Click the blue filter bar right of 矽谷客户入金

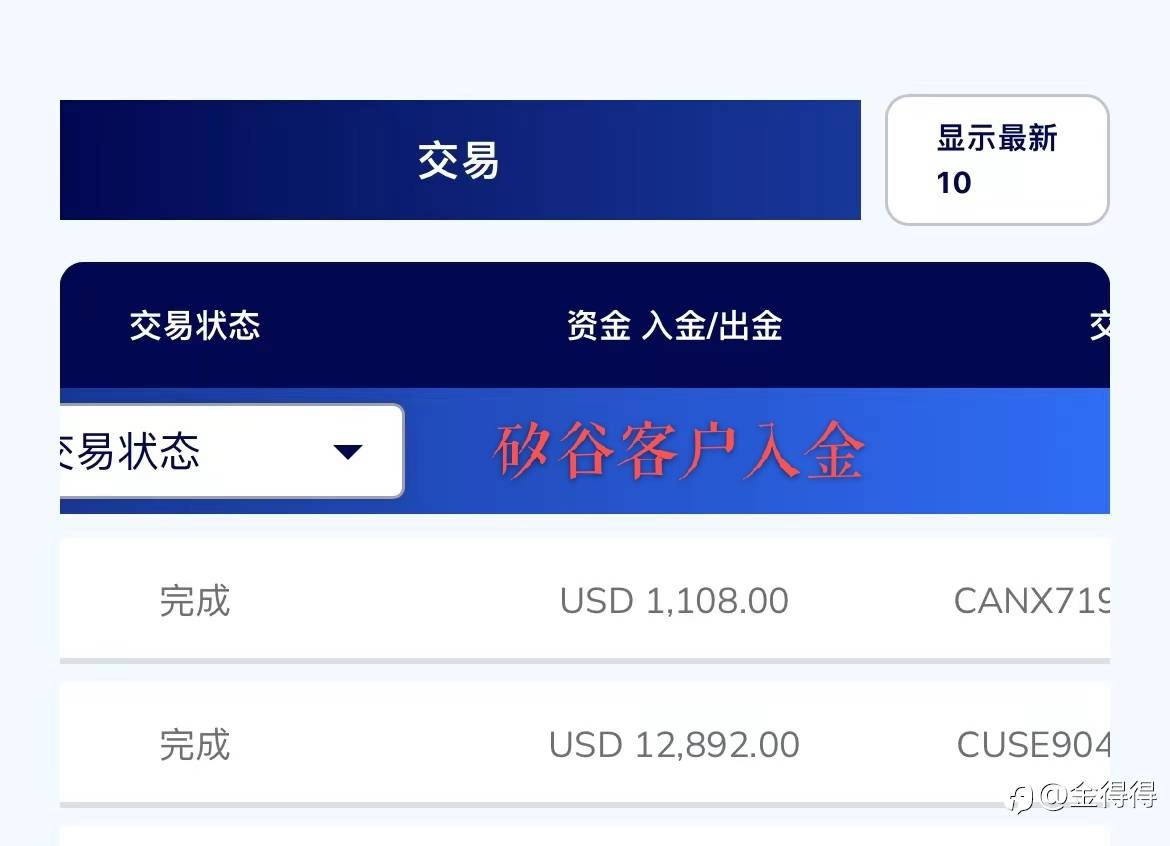coord(990,452)
